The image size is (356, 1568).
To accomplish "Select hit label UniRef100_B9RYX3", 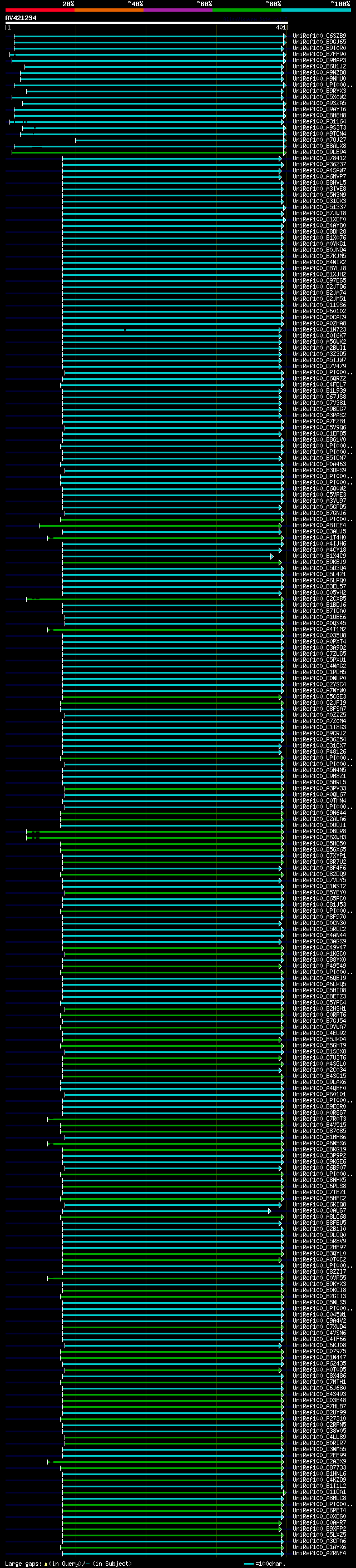I will [x=319, y=91].
